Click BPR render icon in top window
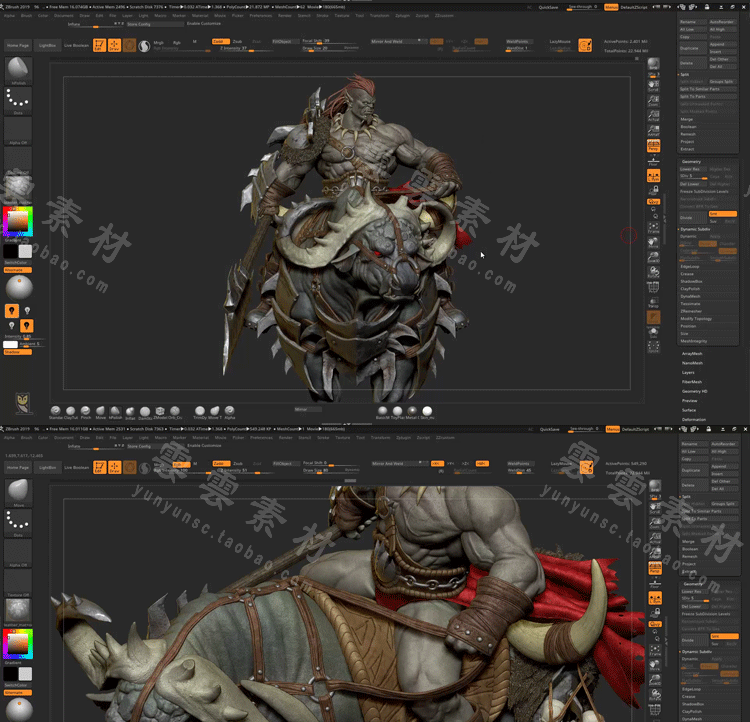 click(653, 64)
